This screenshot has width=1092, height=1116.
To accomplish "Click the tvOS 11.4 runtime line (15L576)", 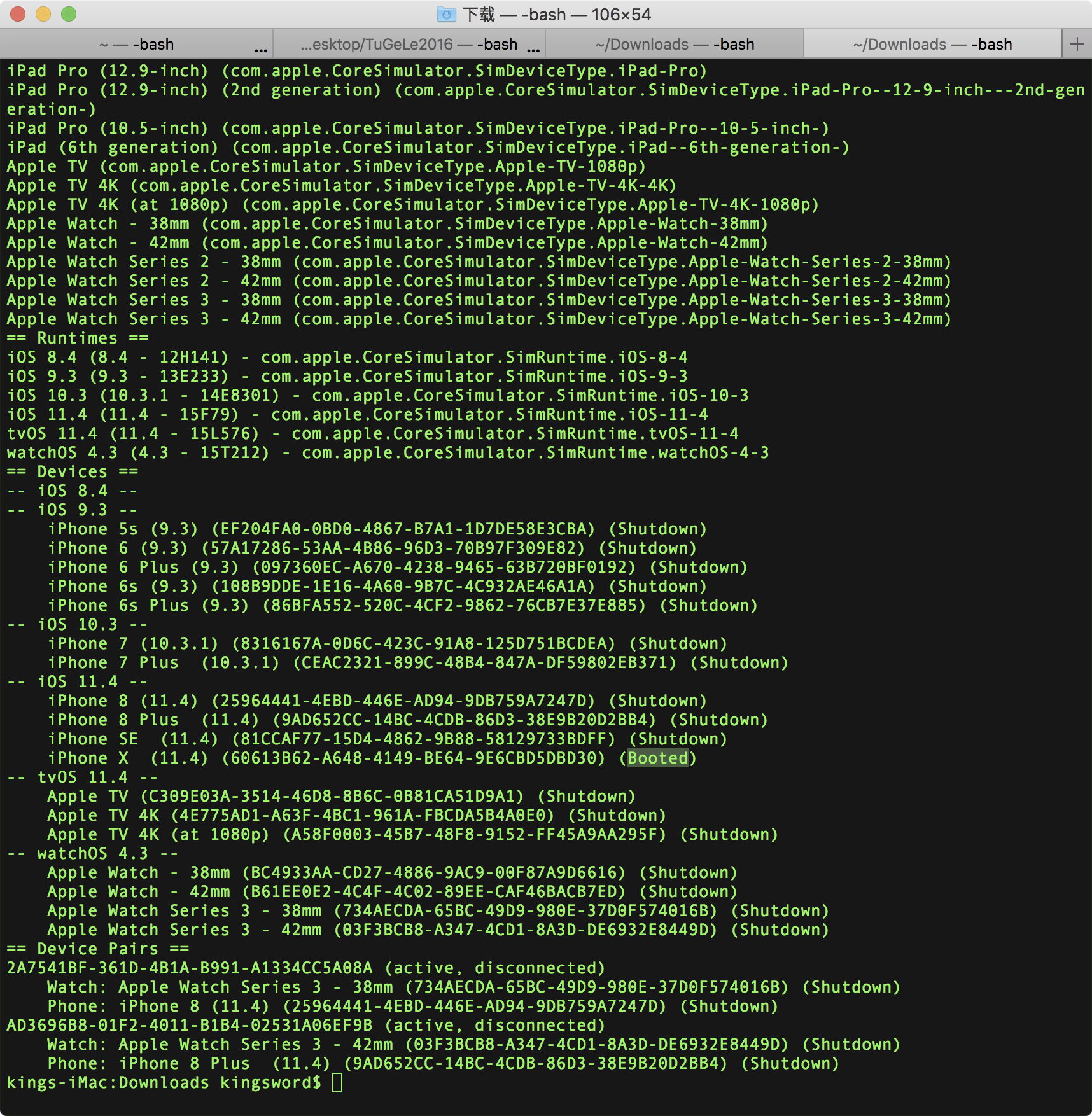I will 373,433.
